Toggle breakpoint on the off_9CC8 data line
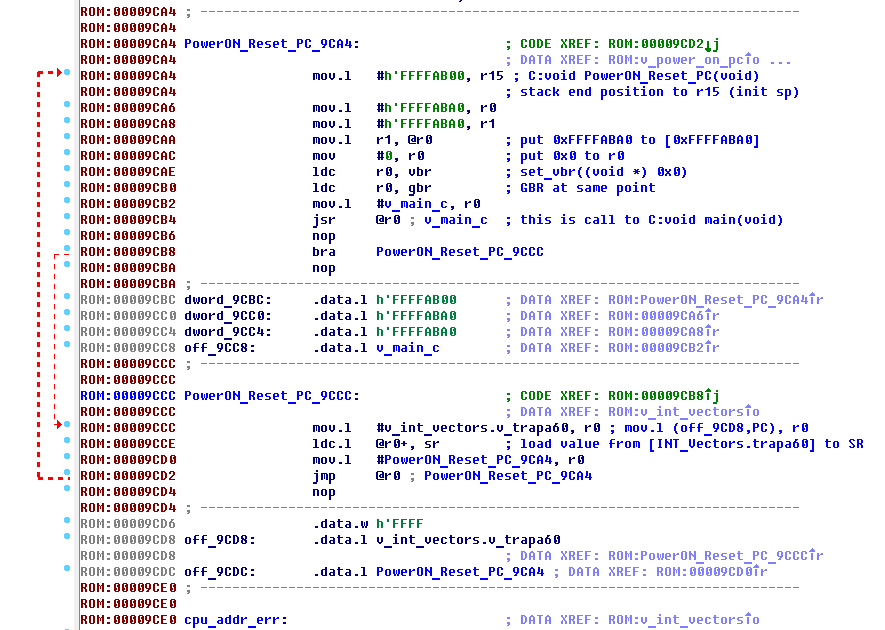Image resolution: width=885 pixels, height=630 pixels. coord(66,346)
